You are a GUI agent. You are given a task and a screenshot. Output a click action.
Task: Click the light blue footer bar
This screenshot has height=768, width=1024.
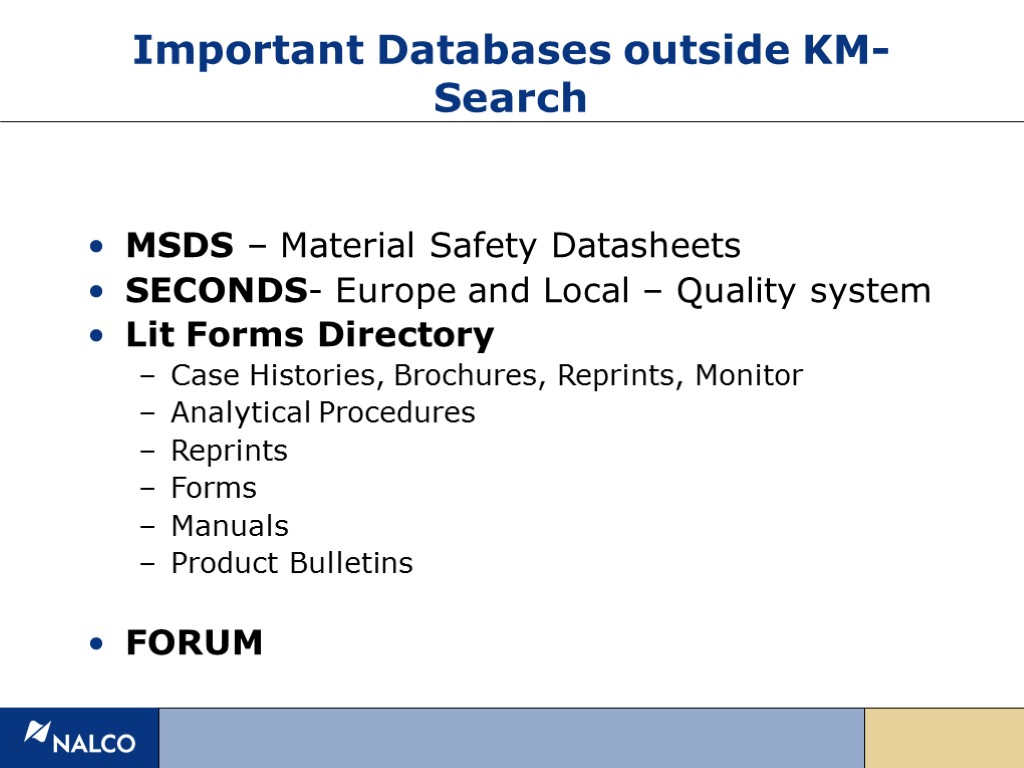click(511, 738)
